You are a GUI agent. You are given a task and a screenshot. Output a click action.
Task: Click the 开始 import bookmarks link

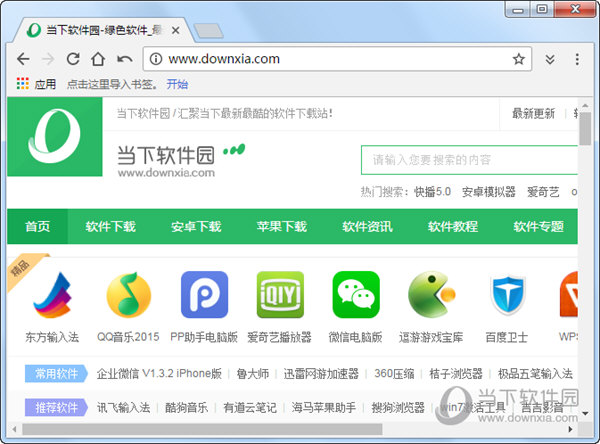tap(177, 84)
